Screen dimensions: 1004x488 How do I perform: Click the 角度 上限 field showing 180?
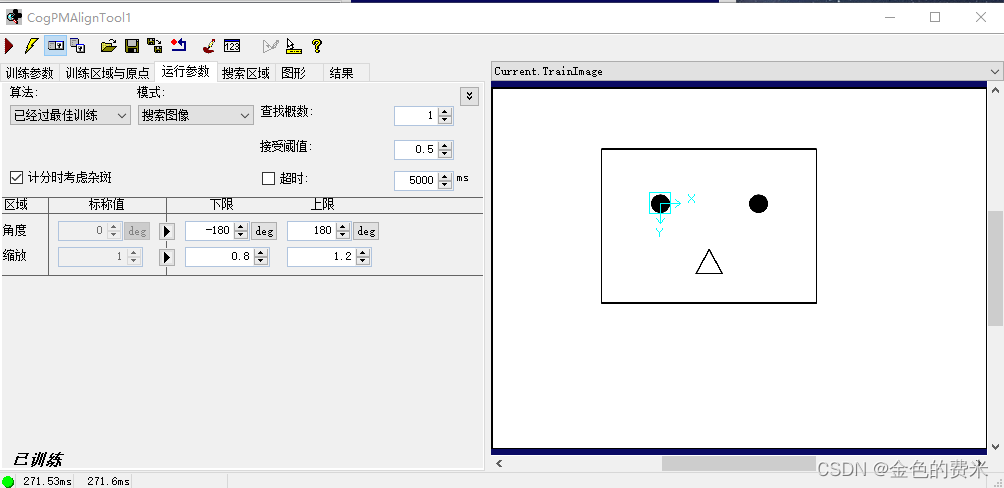[x=312, y=231]
